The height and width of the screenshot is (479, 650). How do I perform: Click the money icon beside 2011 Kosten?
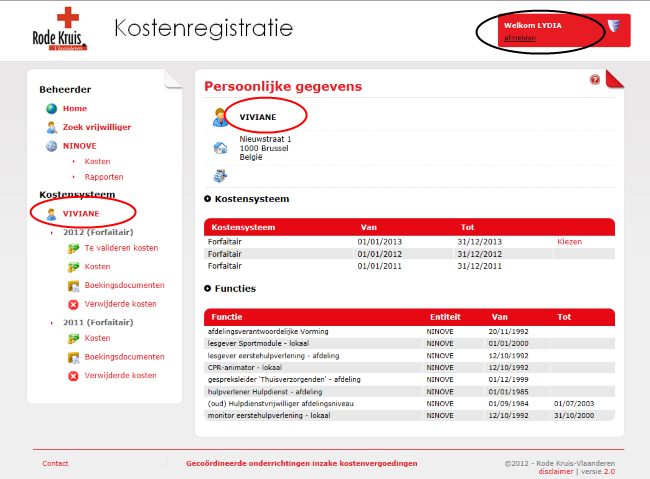pyautogui.click(x=73, y=338)
